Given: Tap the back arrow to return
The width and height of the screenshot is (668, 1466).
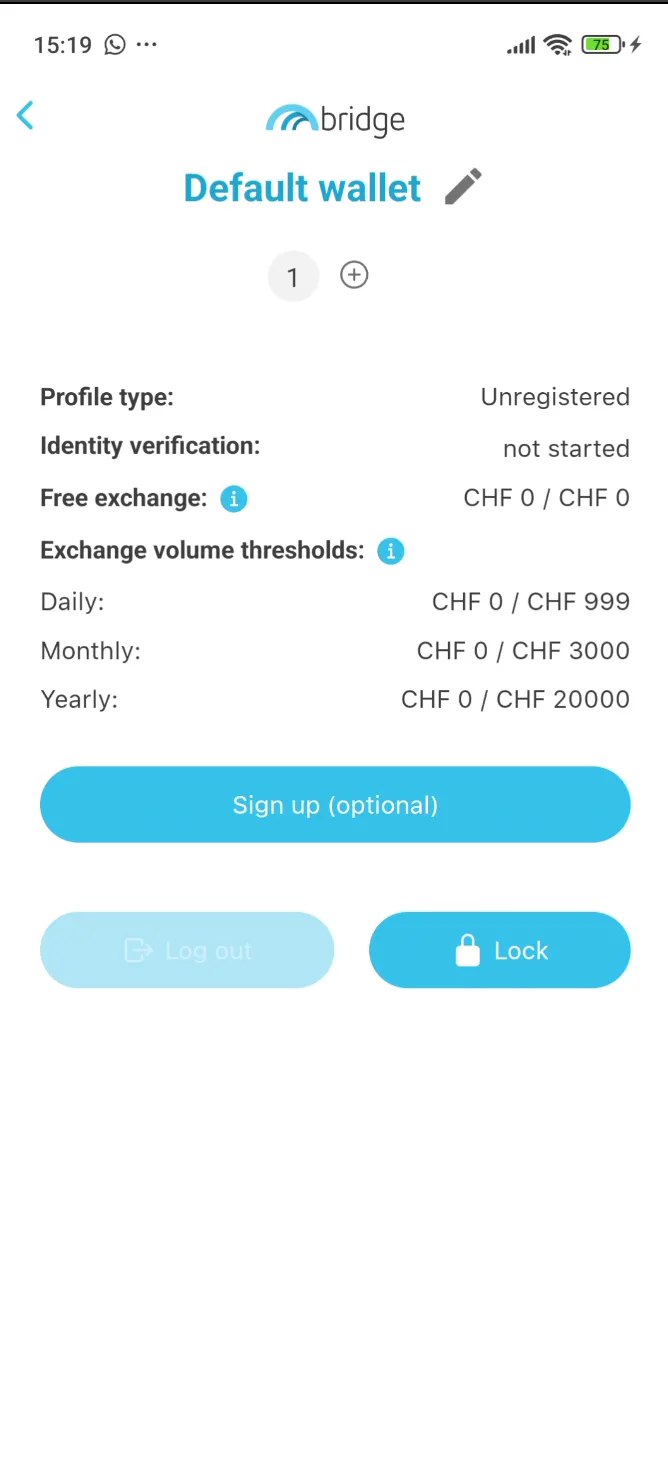Looking at the screenshot, I should [x=25, y=115].
